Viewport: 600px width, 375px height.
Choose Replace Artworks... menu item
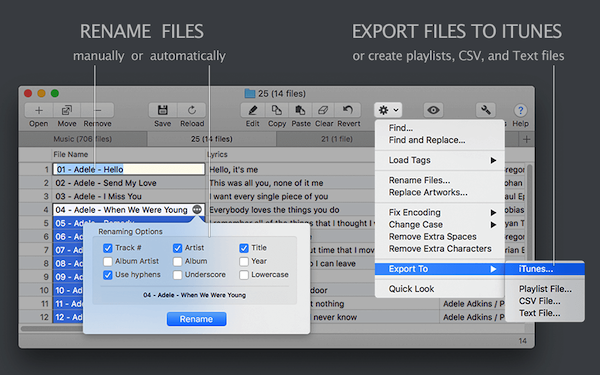(440, 192)
